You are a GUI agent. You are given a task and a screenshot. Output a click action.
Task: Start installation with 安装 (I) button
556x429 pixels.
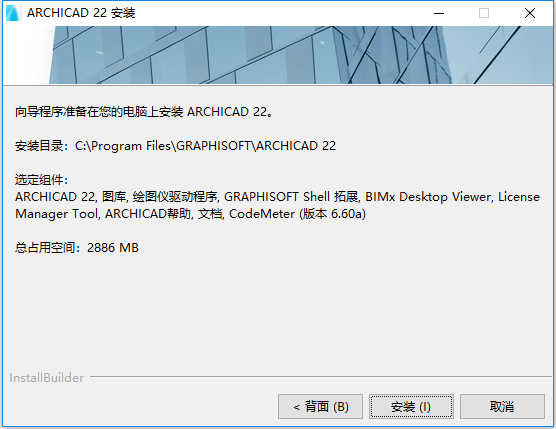(x=411, y=406)
